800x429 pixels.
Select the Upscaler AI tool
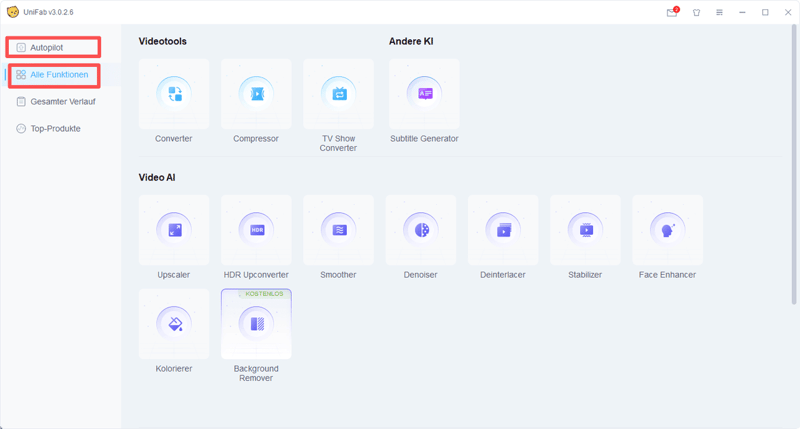click(174, 230)
